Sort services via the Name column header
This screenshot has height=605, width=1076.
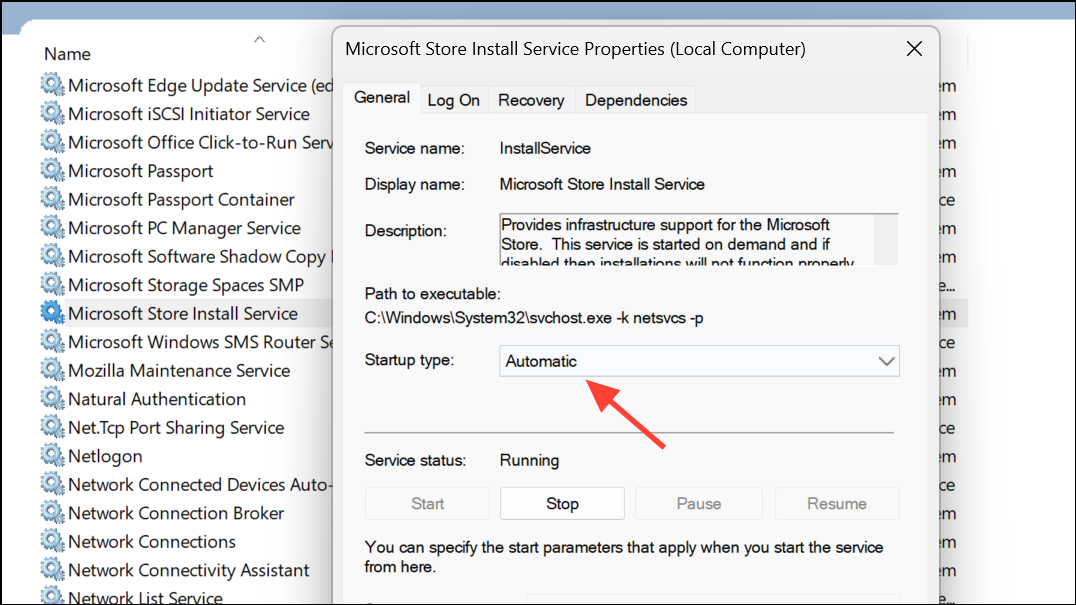pyautogui.click(x=67, y=54)
